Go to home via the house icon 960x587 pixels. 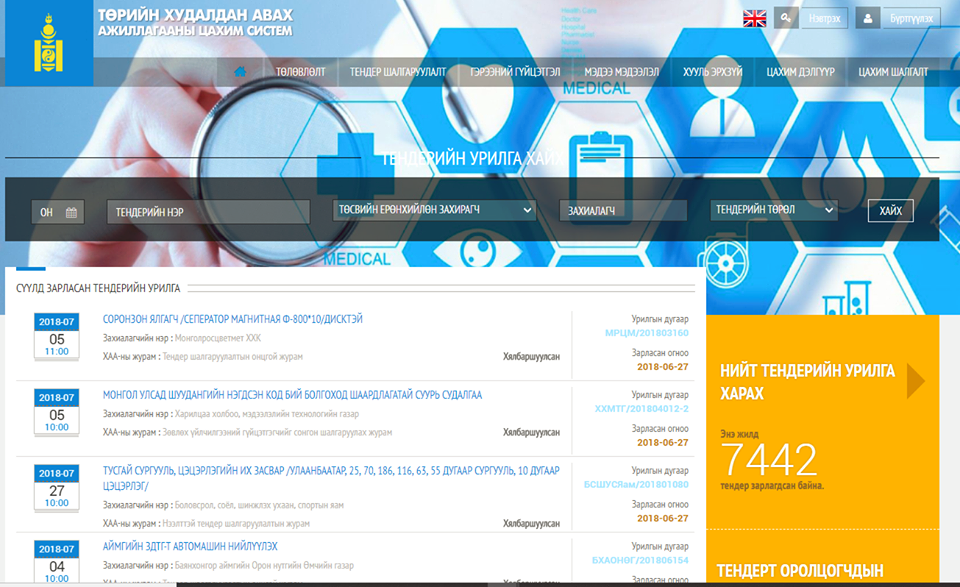[x=240, y=72]
